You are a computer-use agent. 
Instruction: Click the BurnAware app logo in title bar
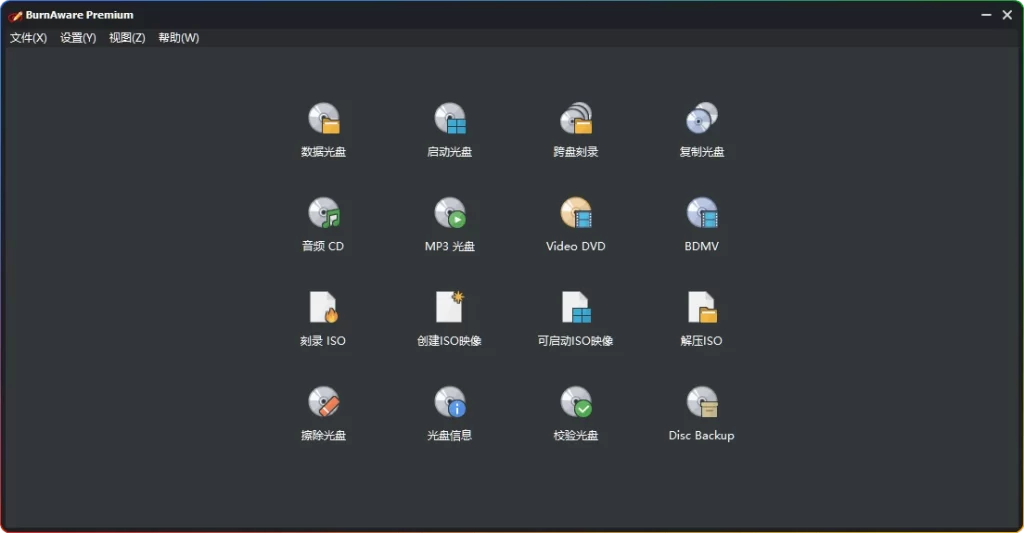click(x=16, y=16)
